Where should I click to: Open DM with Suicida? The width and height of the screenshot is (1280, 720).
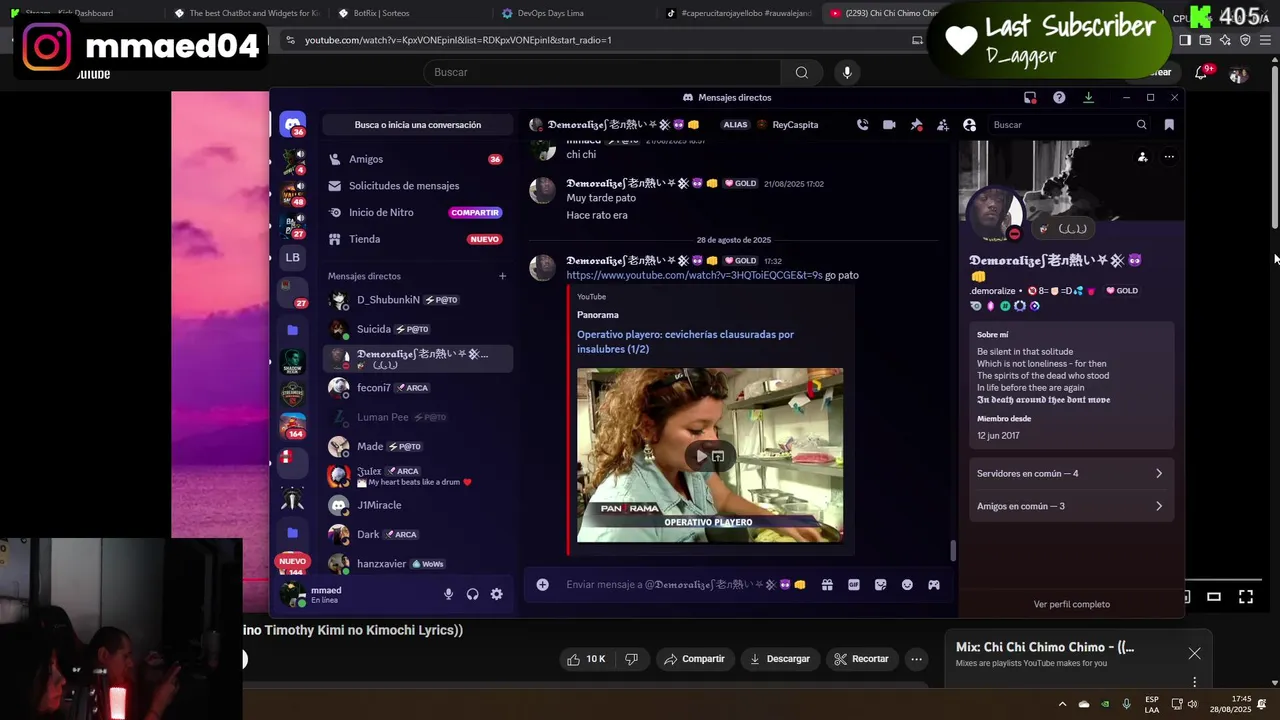[x=417, y=329]
